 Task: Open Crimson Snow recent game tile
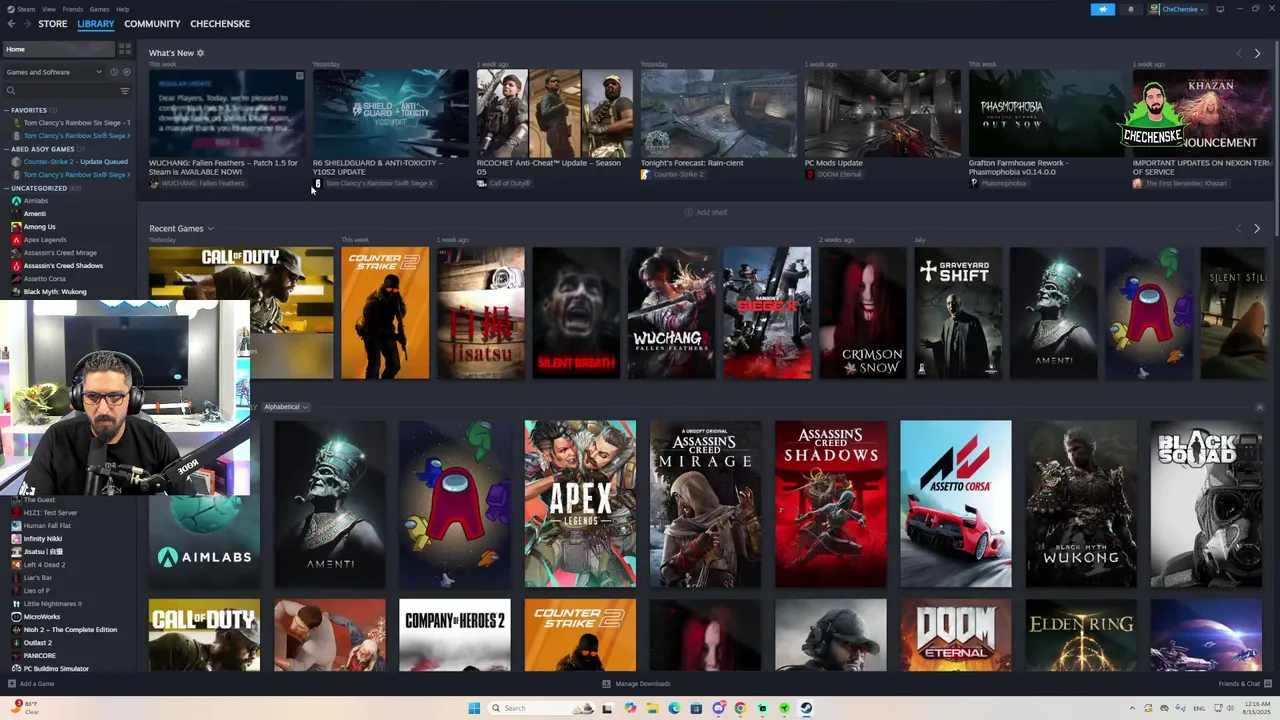click(x=863, y=313)
